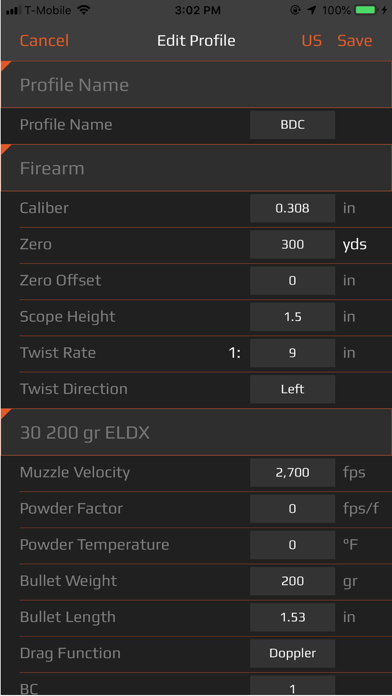Tap Cancel to discard profile edits
The width and height of the screenshot is (392, 696).
pos(44,41)
